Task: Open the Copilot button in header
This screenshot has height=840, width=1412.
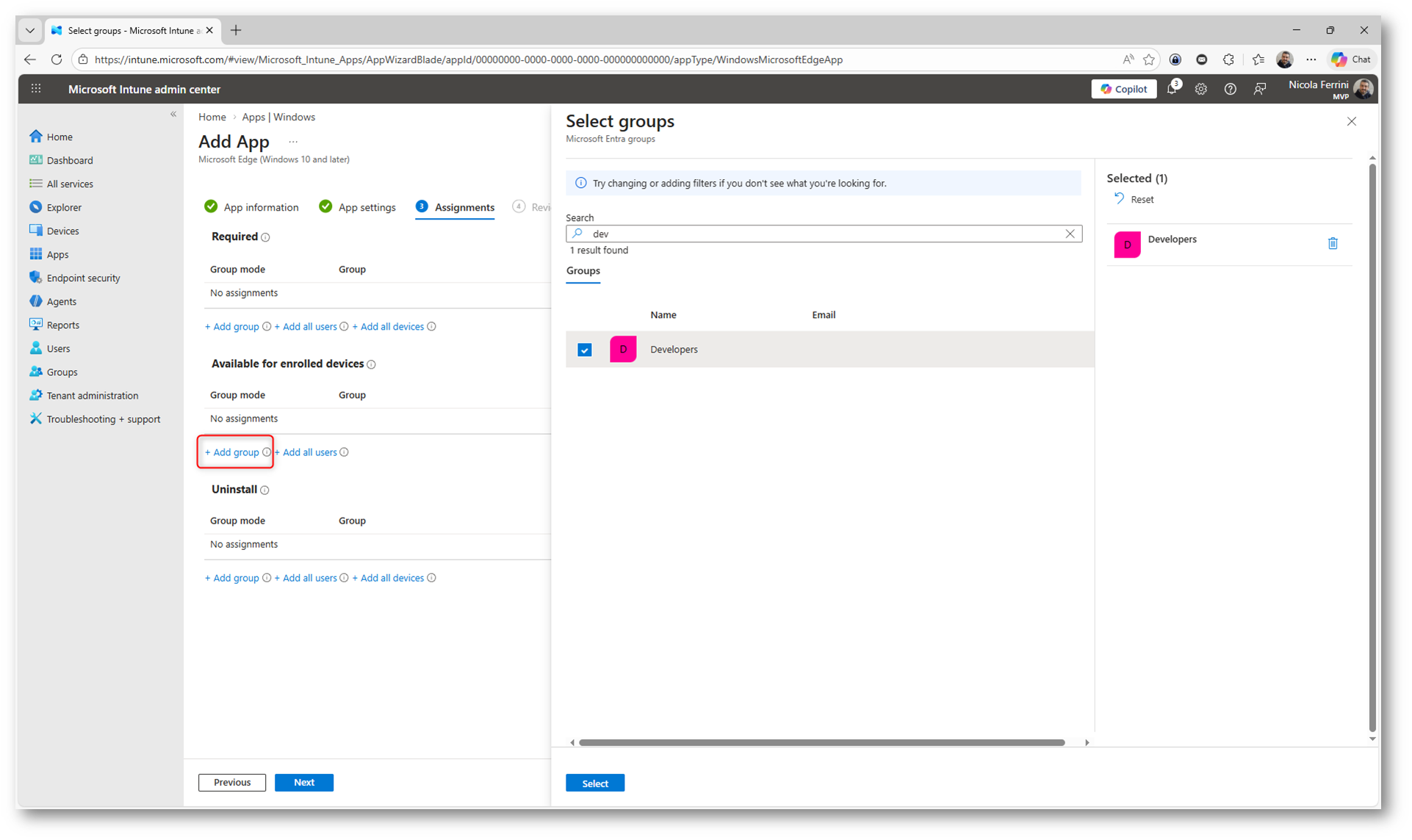Action: [x=1123, y=89]
